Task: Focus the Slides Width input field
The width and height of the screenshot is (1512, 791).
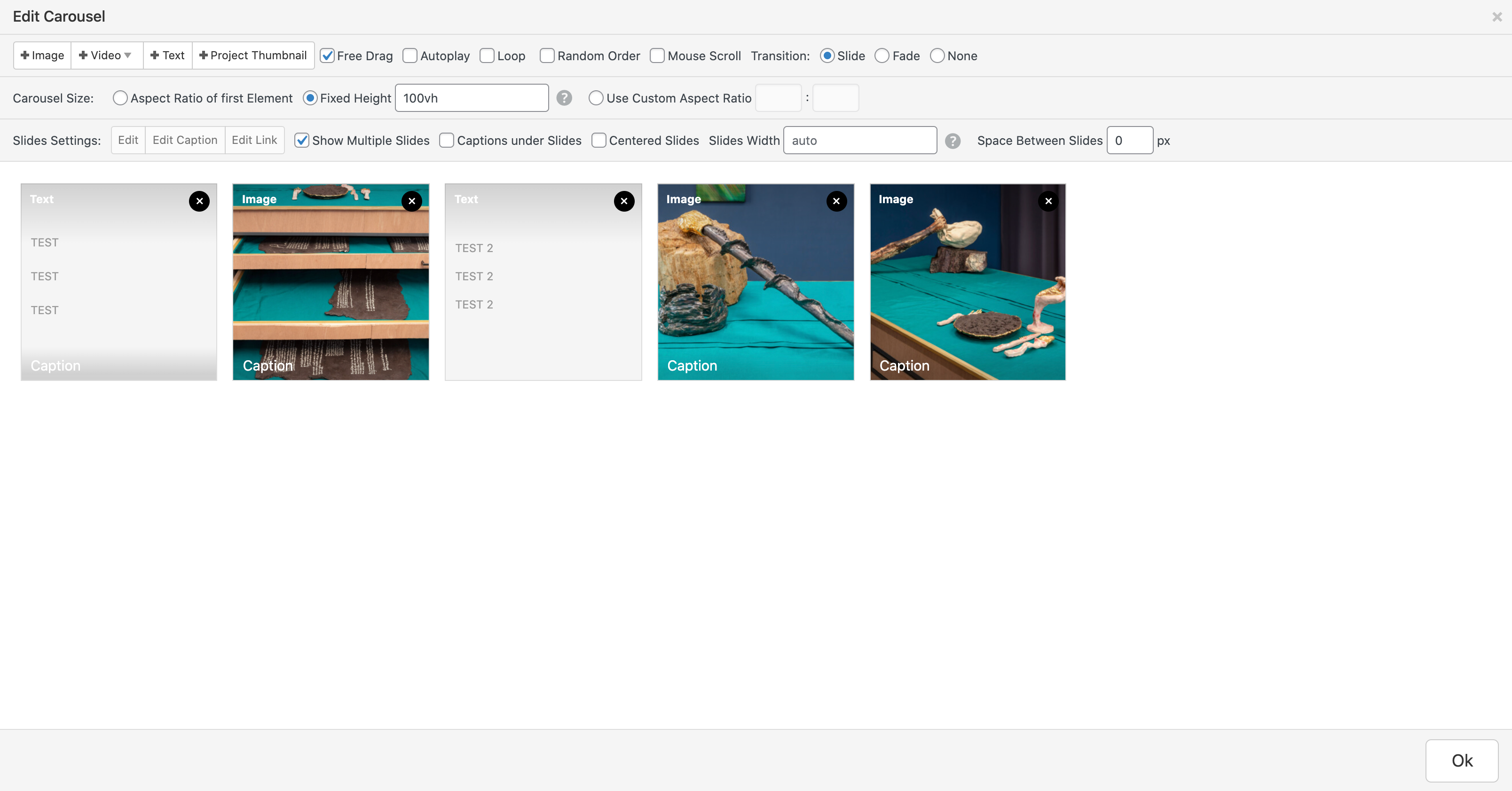Action: (x=859, y=140)
